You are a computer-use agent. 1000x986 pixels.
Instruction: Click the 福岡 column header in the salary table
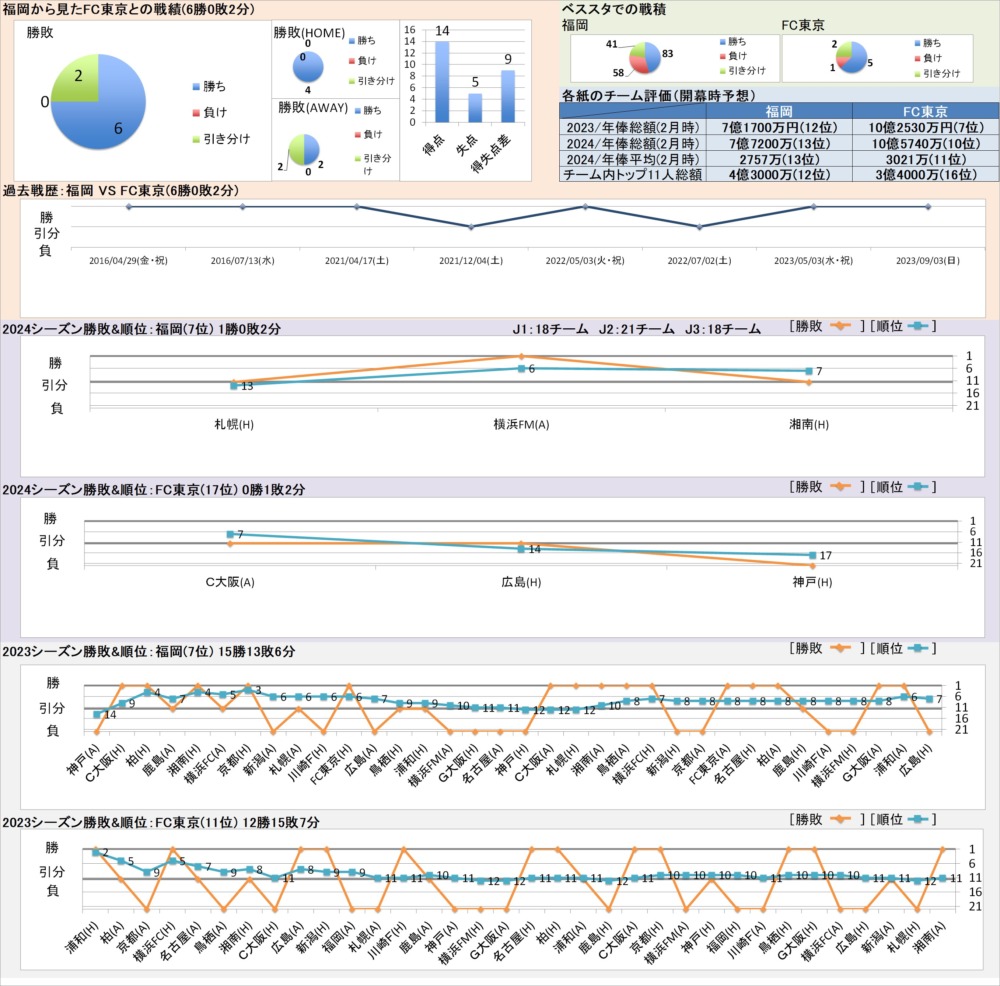tap(779, 112)
